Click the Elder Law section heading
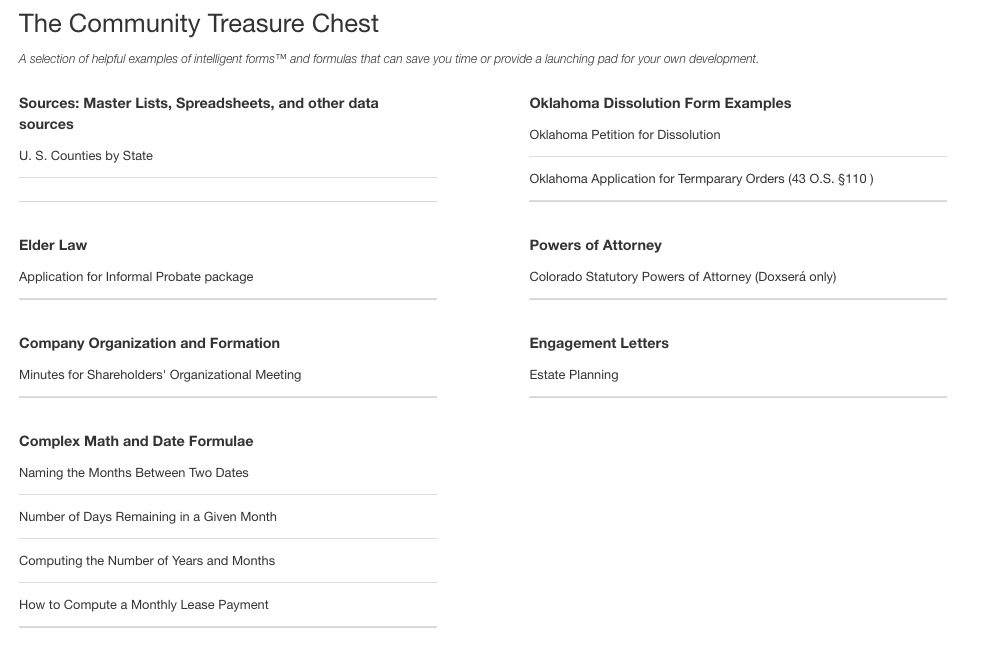 tap(52, 245)
